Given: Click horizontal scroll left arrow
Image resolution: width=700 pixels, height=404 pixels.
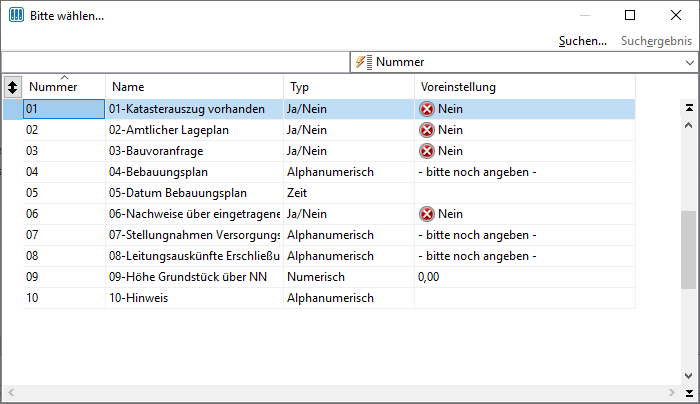Looking at the screenshot, I should 11,392.
